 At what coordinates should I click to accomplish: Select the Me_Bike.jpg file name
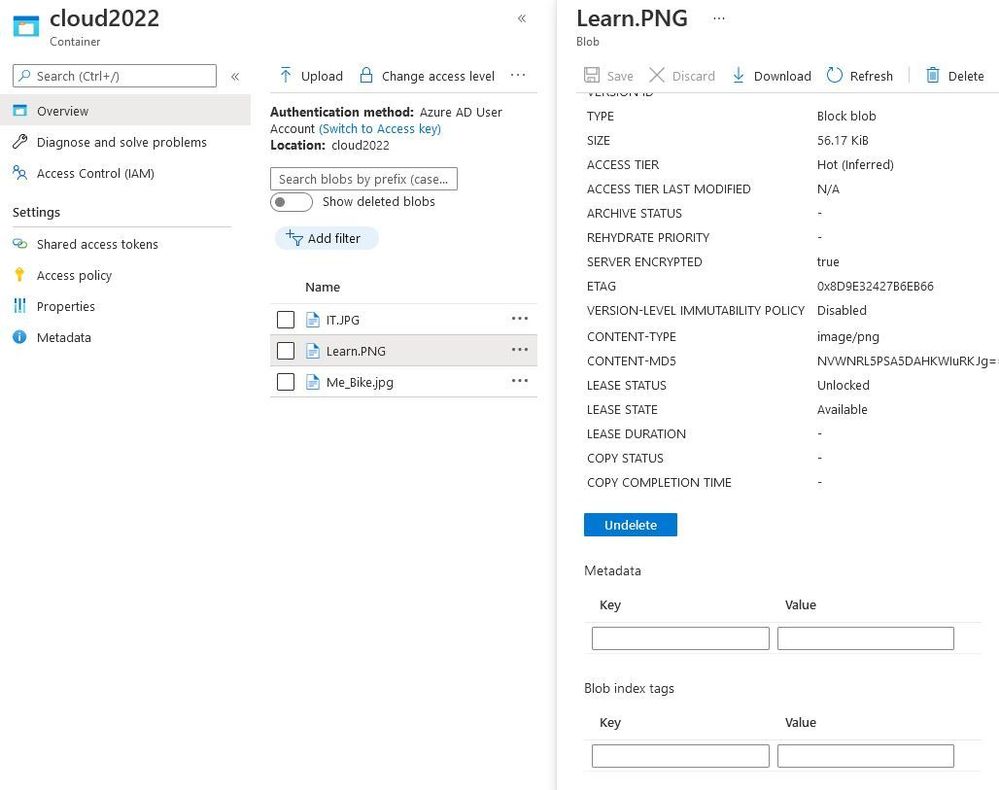click(359, 382)
